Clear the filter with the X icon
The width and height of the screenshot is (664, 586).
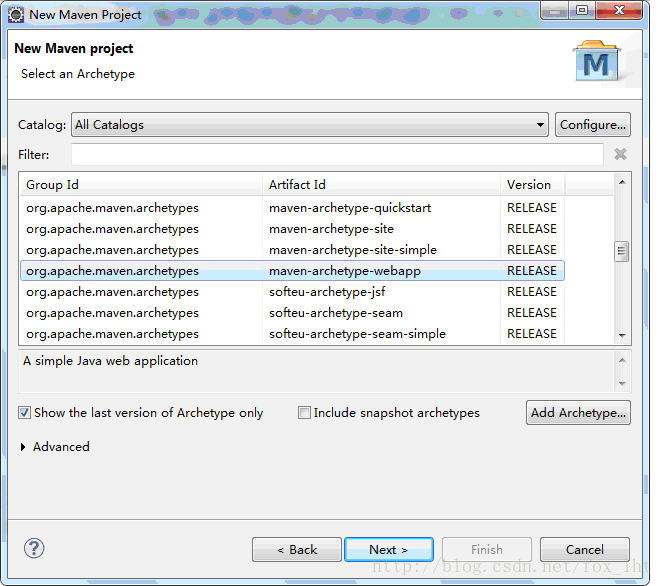[620, 154]
